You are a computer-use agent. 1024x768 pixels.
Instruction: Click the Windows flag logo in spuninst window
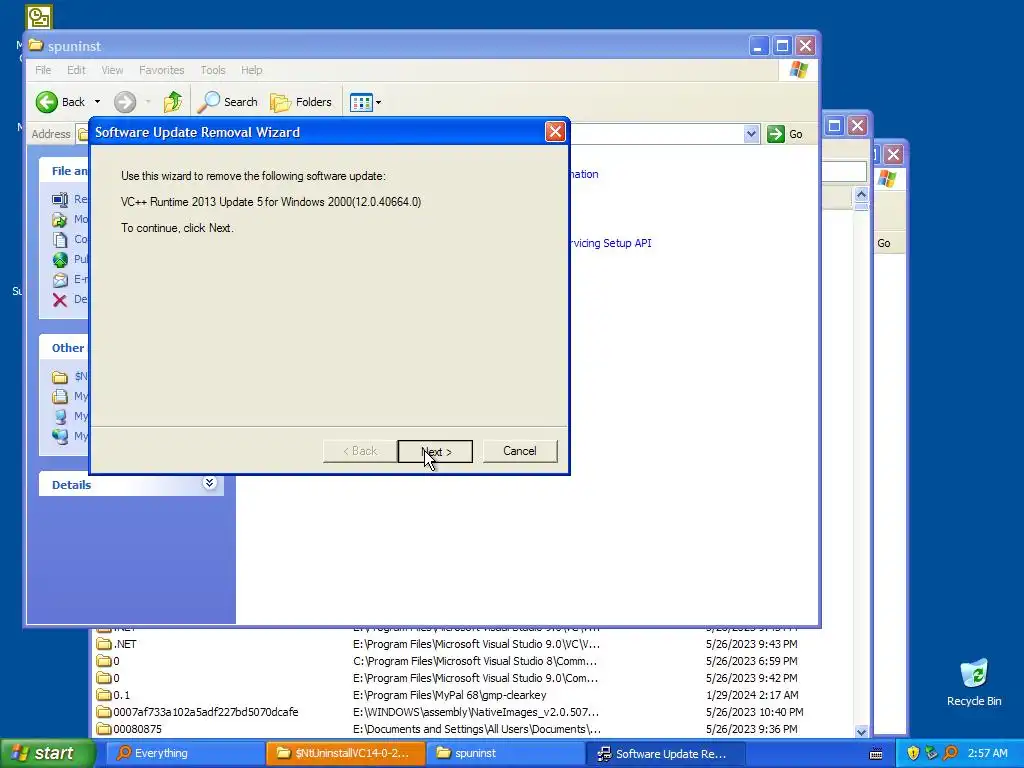tap(798, 70)
